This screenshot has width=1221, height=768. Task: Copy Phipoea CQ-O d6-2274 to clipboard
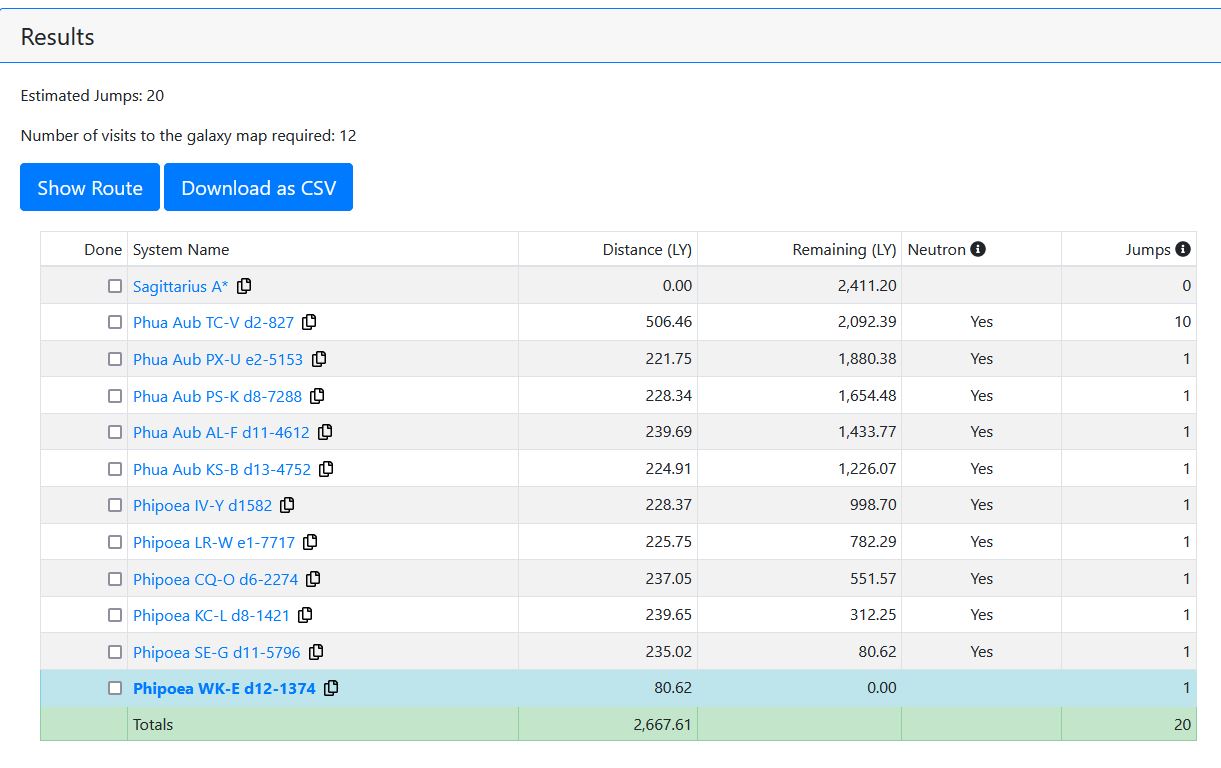click(313, 579)
